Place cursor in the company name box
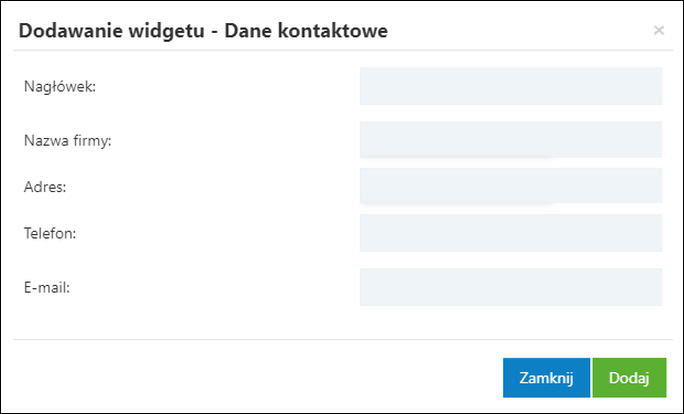 coord(510,140)
